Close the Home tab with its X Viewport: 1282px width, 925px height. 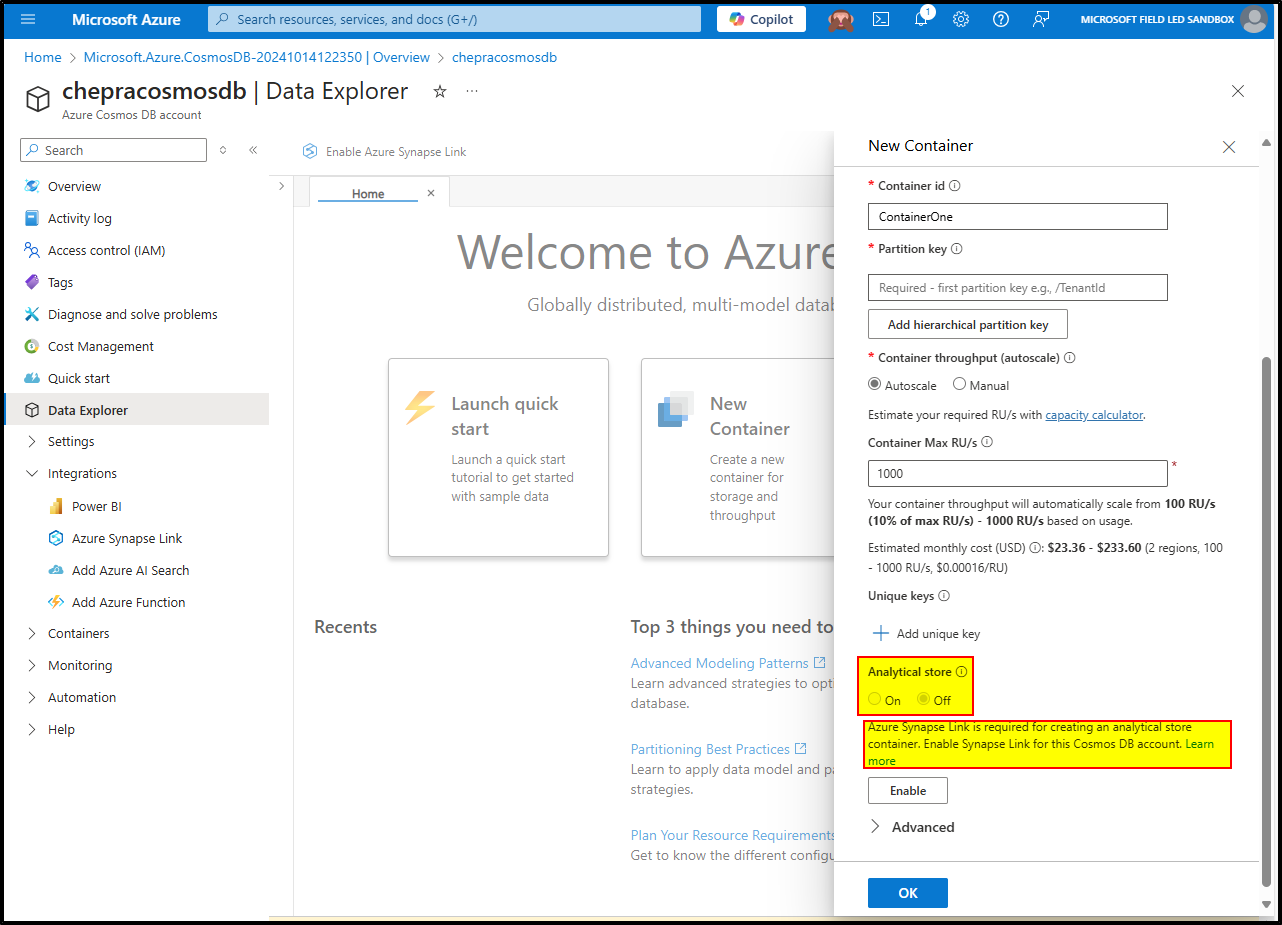point(431,193)
